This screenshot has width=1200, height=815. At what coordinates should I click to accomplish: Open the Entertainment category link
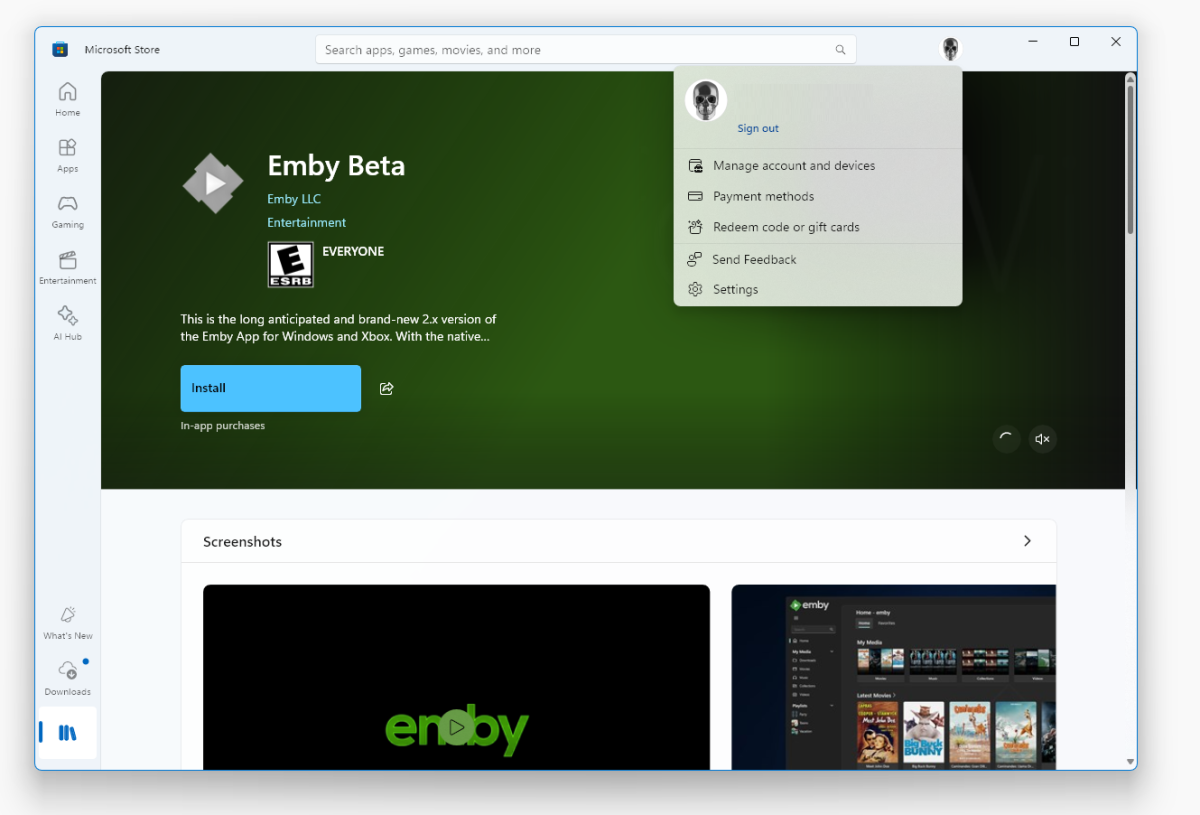[x=307, y=223]
